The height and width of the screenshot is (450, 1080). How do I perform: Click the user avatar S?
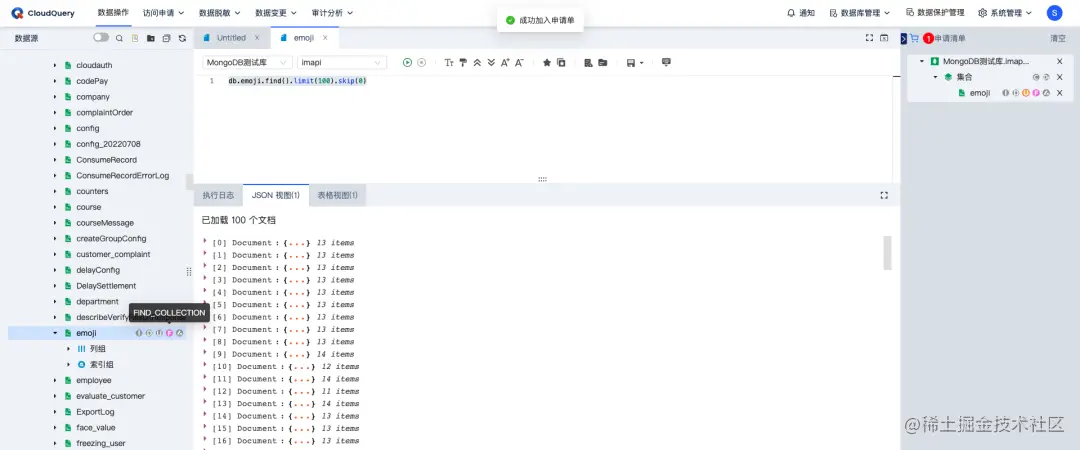coord(1054,12)
